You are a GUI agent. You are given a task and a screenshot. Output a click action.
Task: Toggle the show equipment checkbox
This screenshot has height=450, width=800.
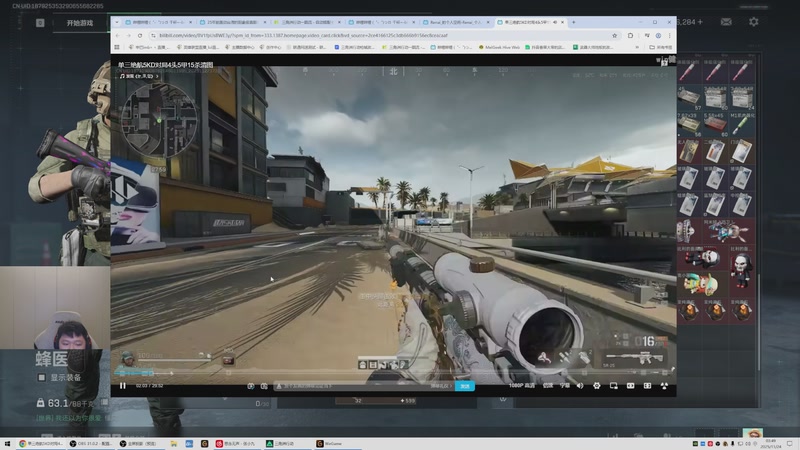[x=42, y=378]
